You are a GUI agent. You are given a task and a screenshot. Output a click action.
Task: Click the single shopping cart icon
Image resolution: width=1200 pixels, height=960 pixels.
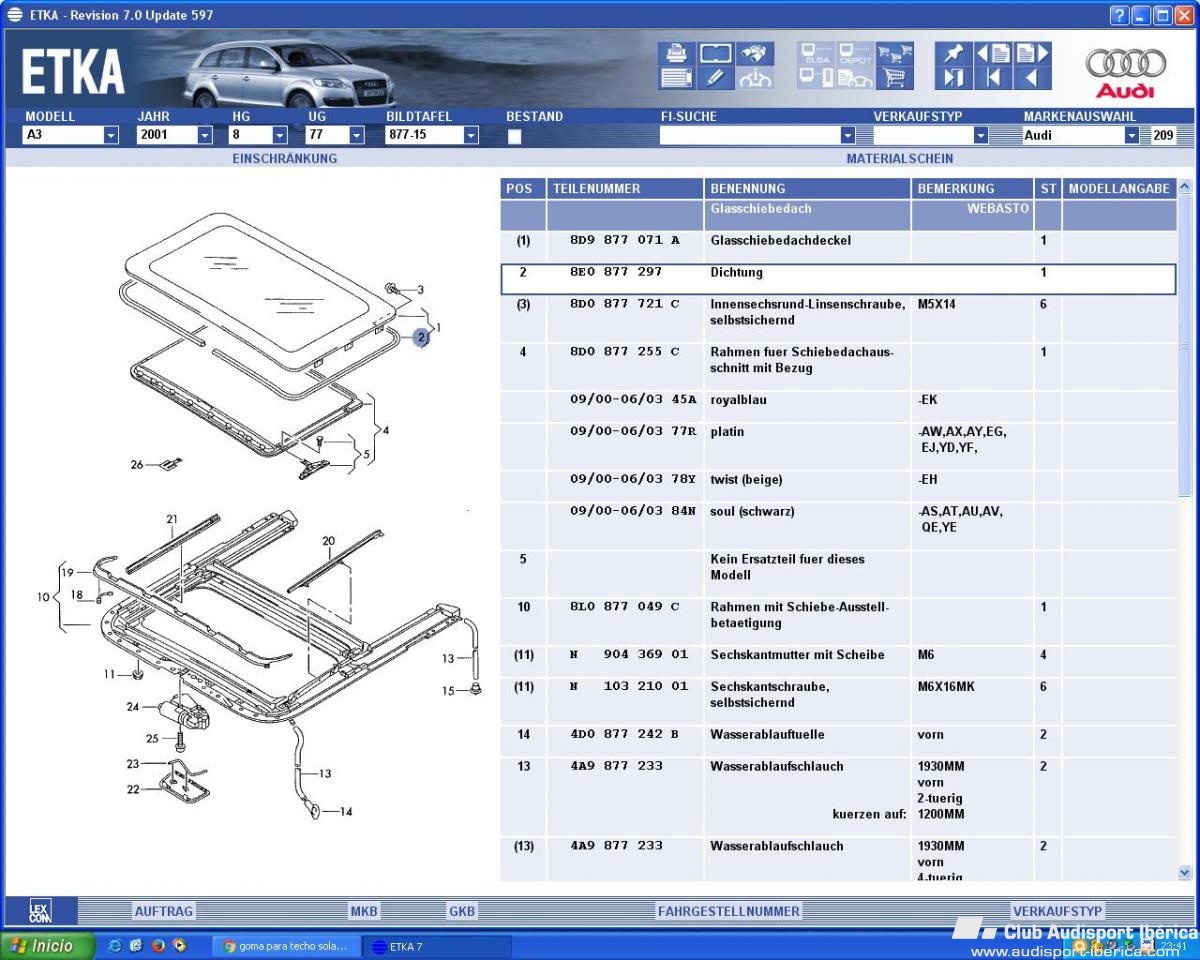(895, 78)
